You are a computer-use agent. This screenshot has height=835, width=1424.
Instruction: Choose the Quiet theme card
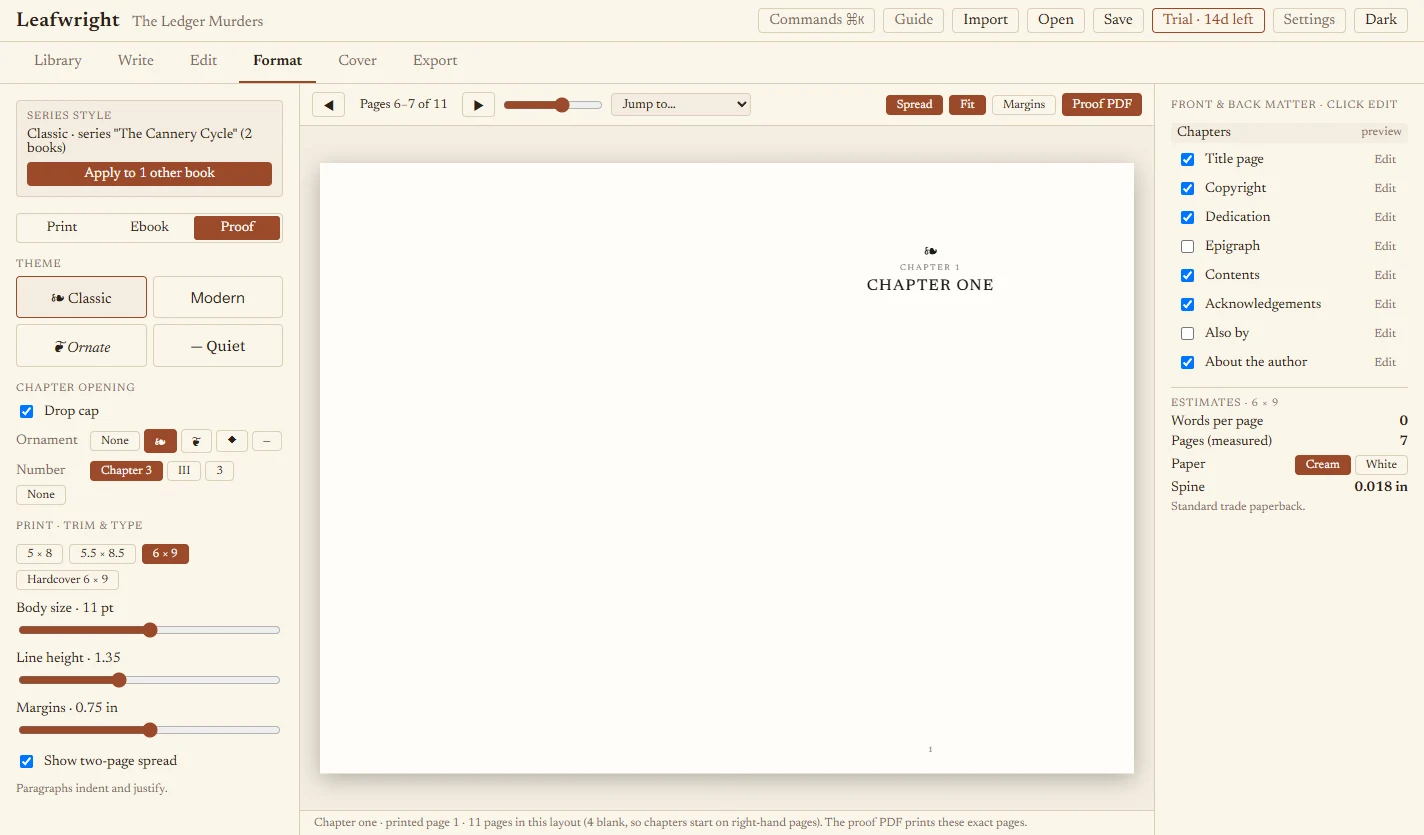point(218,346)
